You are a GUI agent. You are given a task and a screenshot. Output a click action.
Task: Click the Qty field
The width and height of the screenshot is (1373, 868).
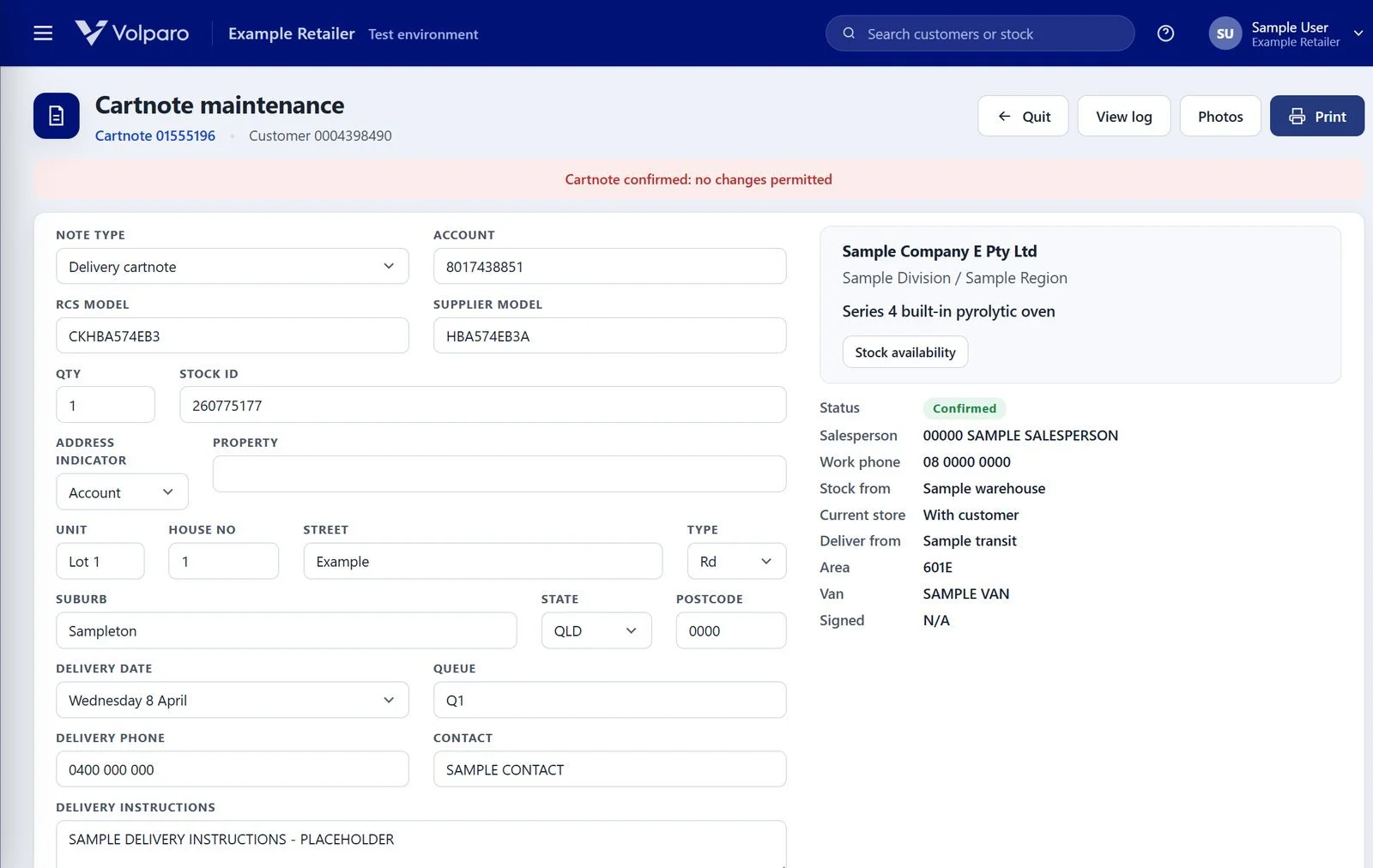[106, 405]
